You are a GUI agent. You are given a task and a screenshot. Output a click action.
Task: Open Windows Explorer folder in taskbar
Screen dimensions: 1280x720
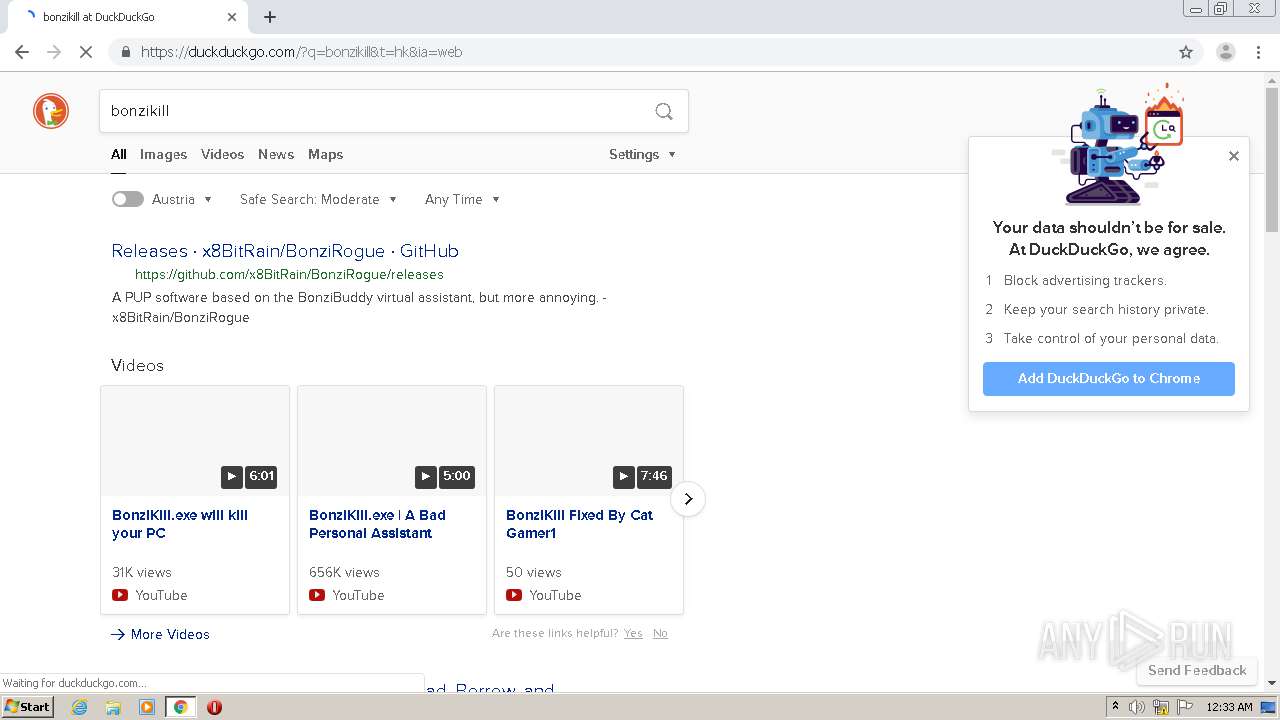(113, 707)
